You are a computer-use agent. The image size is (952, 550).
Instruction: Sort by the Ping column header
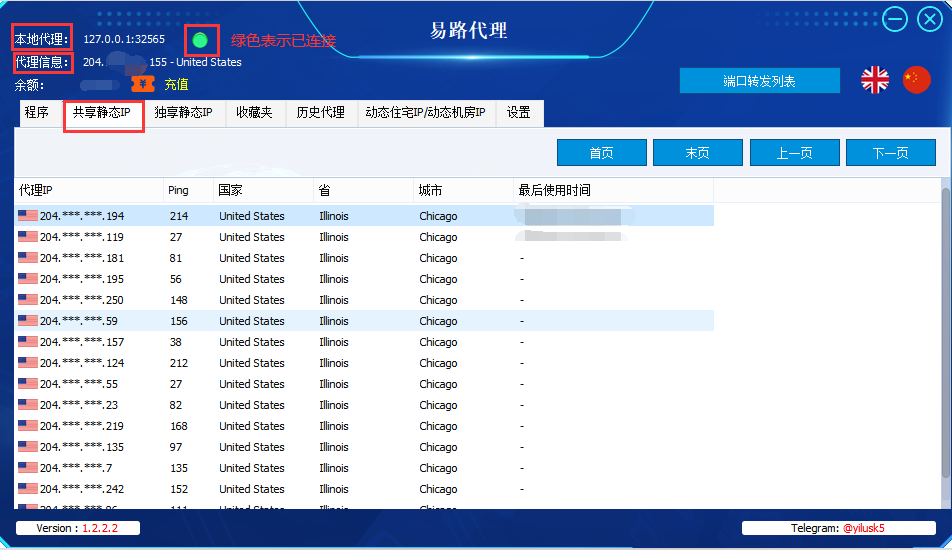pyautogui.click(x=189, y=190)
